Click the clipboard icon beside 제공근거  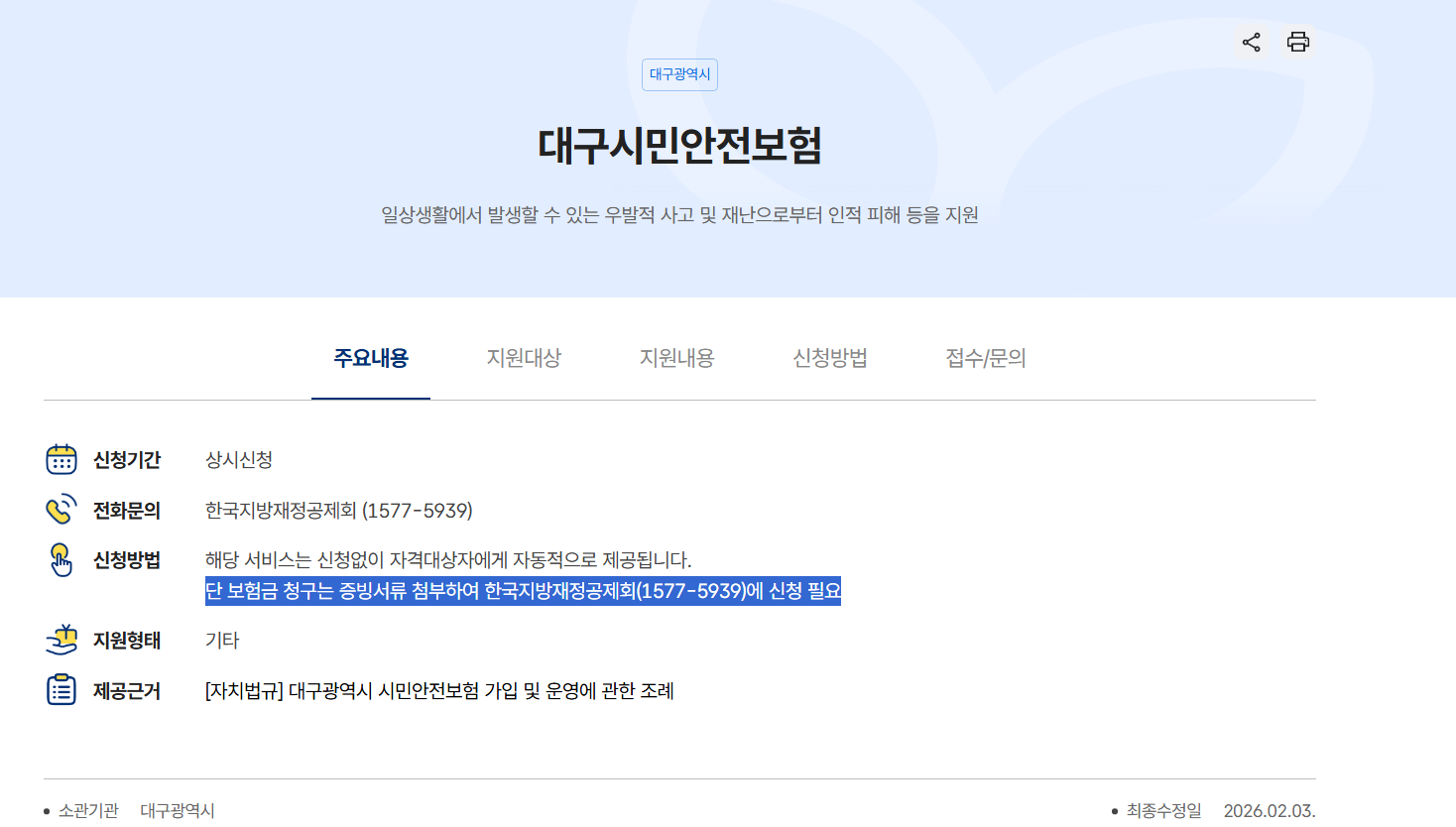[x=61, y=690]
